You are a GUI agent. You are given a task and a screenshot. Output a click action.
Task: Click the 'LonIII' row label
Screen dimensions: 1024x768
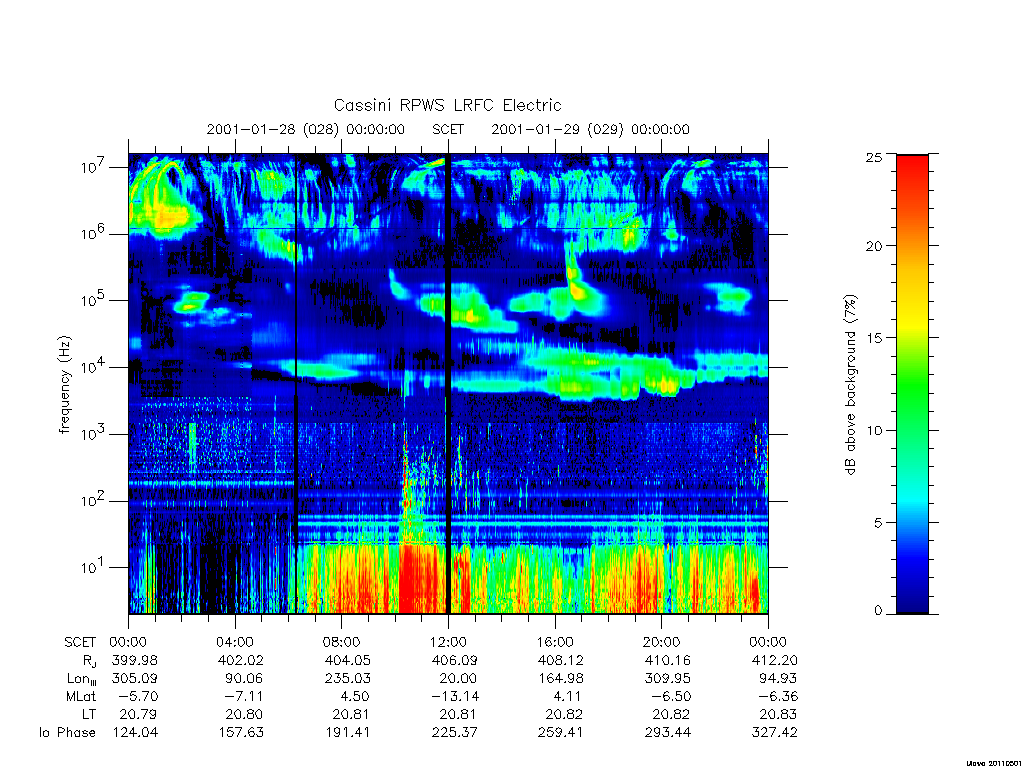pos(81,679)
